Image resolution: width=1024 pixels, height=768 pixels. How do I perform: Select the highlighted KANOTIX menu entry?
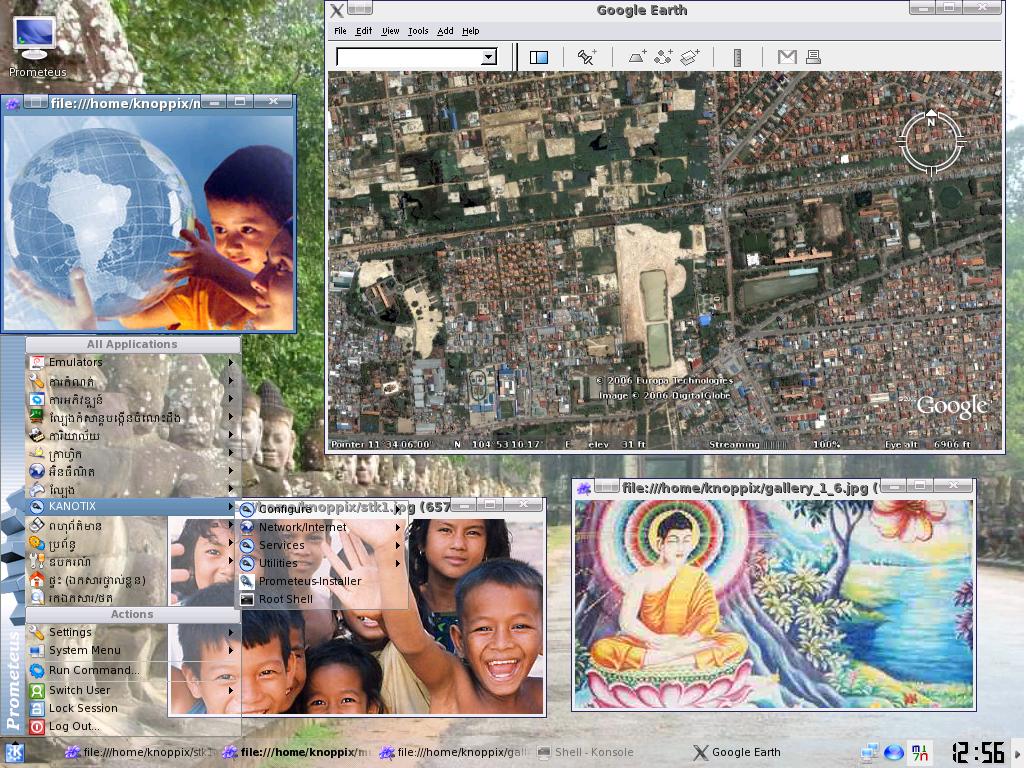tap(133, 506)
